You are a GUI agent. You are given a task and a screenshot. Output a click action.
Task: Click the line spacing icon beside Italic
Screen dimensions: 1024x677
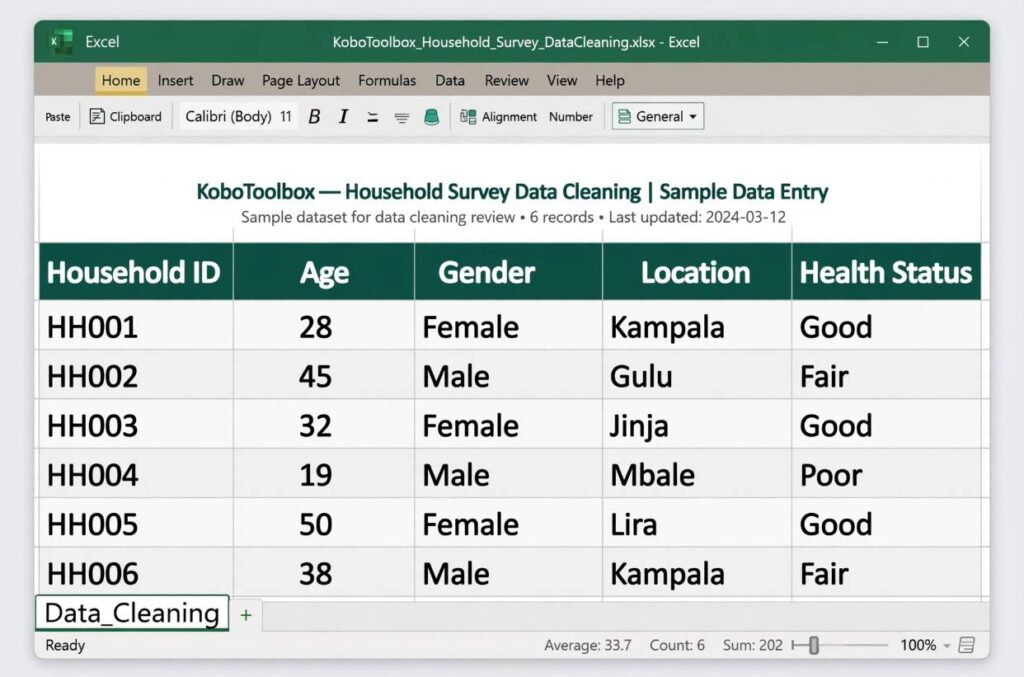[x=372, y=117]
